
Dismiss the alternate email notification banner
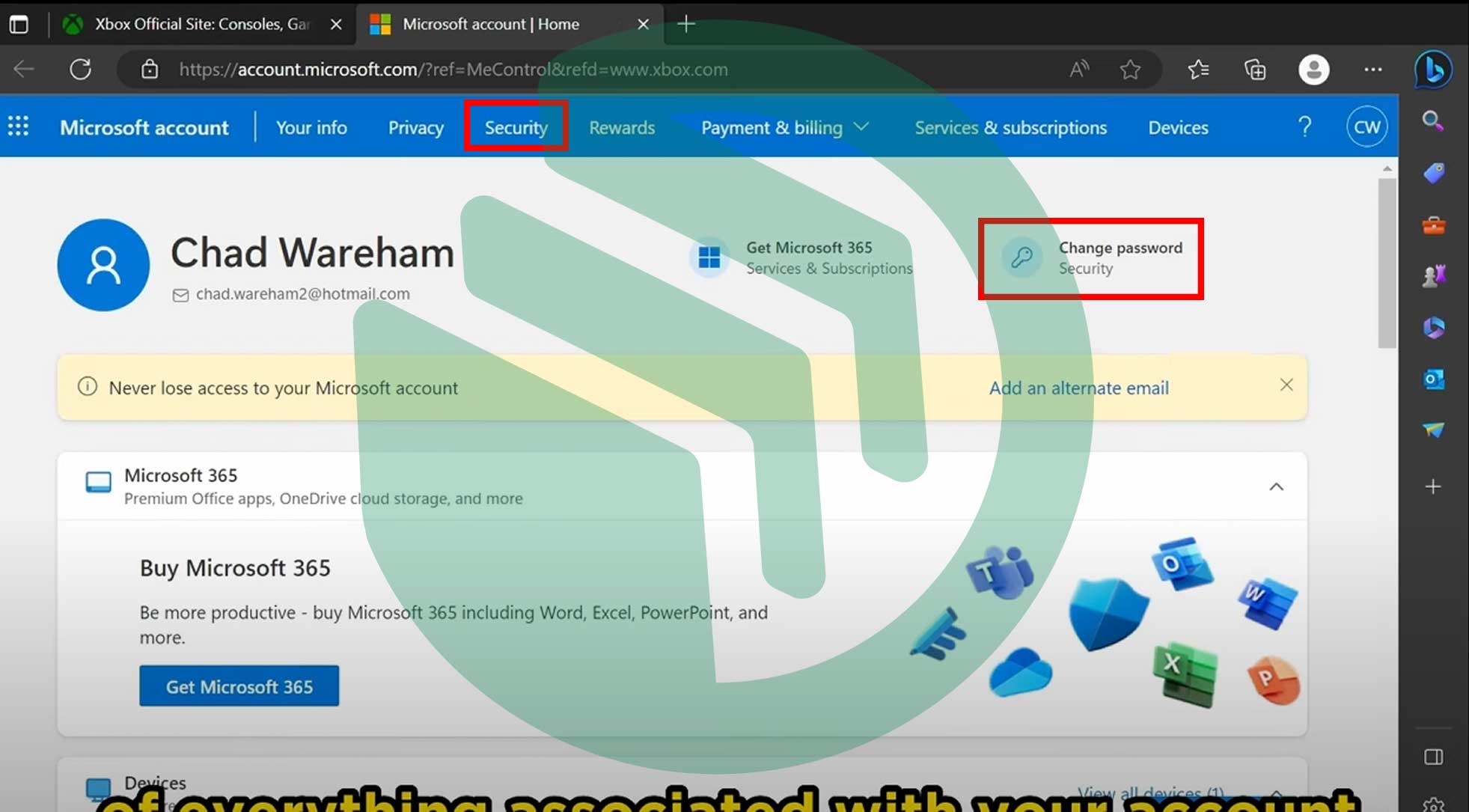[x=1286, y=385]
